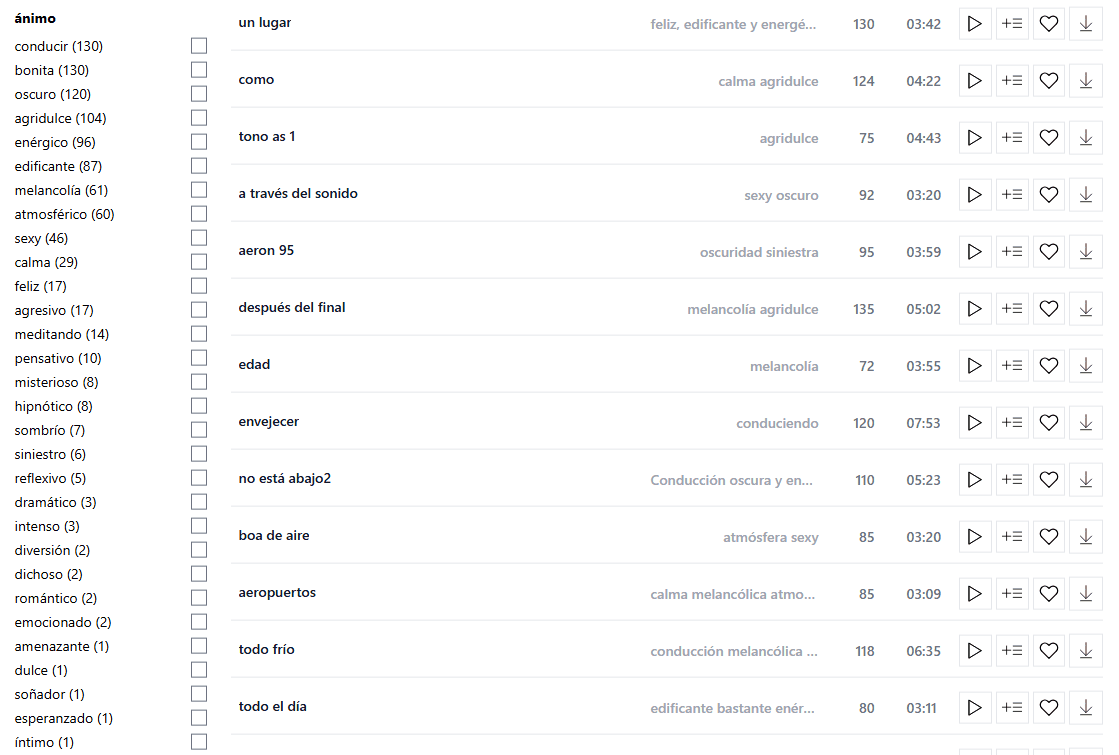Download the track 'envejecer'

(x=1086, y=423)
